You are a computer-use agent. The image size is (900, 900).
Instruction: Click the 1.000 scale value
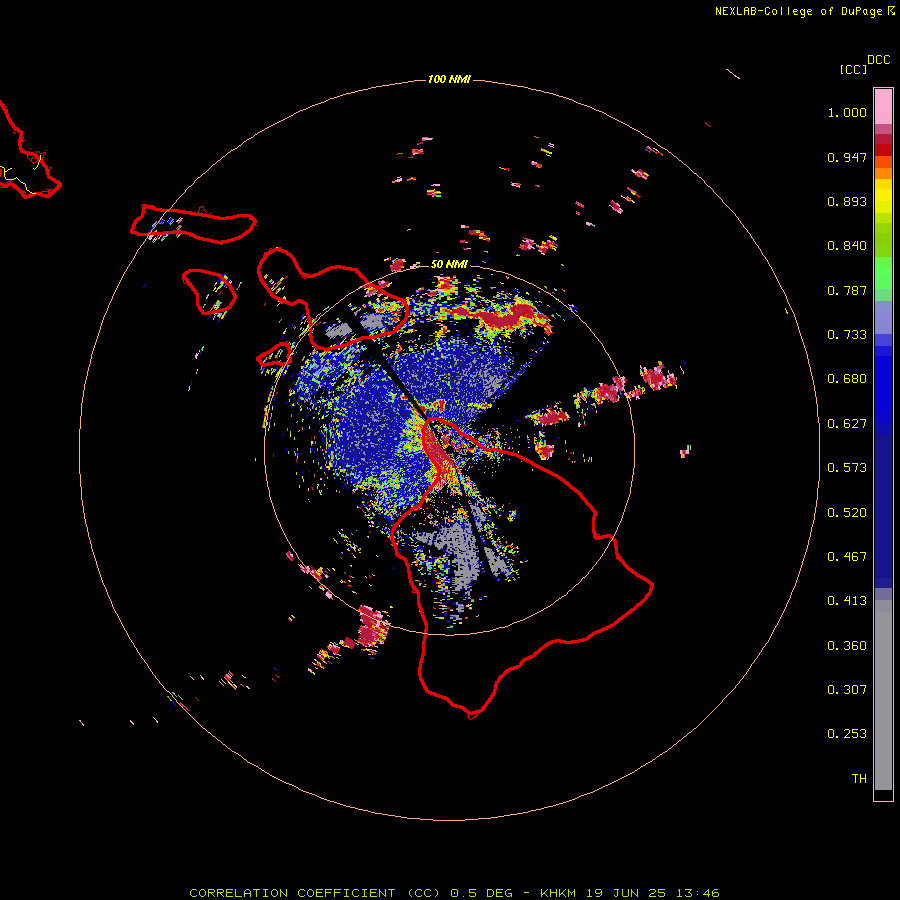(x=847, y=112)
